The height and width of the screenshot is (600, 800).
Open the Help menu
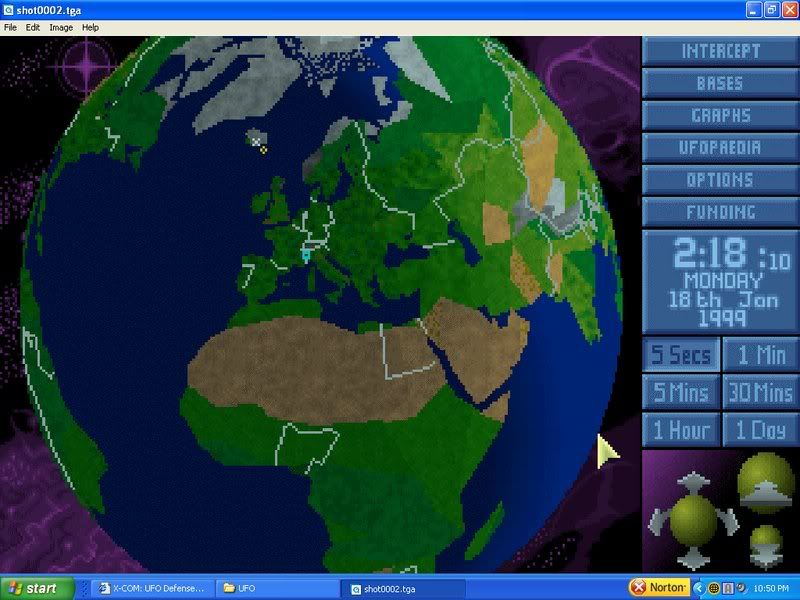coord(90,28)
